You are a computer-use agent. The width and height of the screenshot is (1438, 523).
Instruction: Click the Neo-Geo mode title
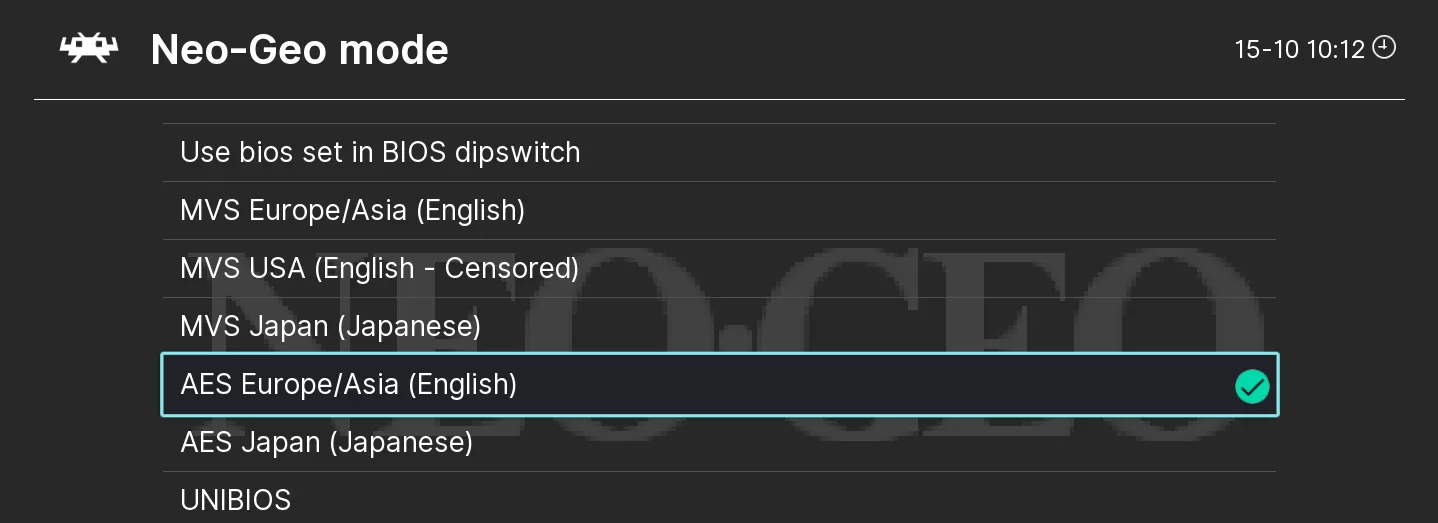point(299,49)
